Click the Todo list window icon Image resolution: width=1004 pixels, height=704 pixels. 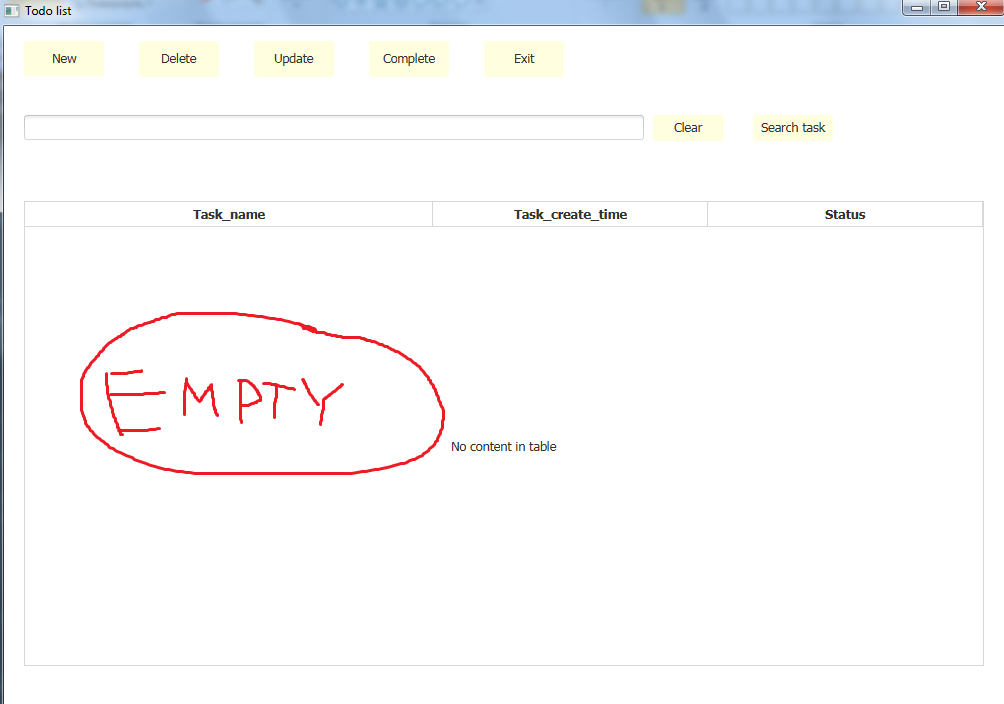[x=12, y=11]
